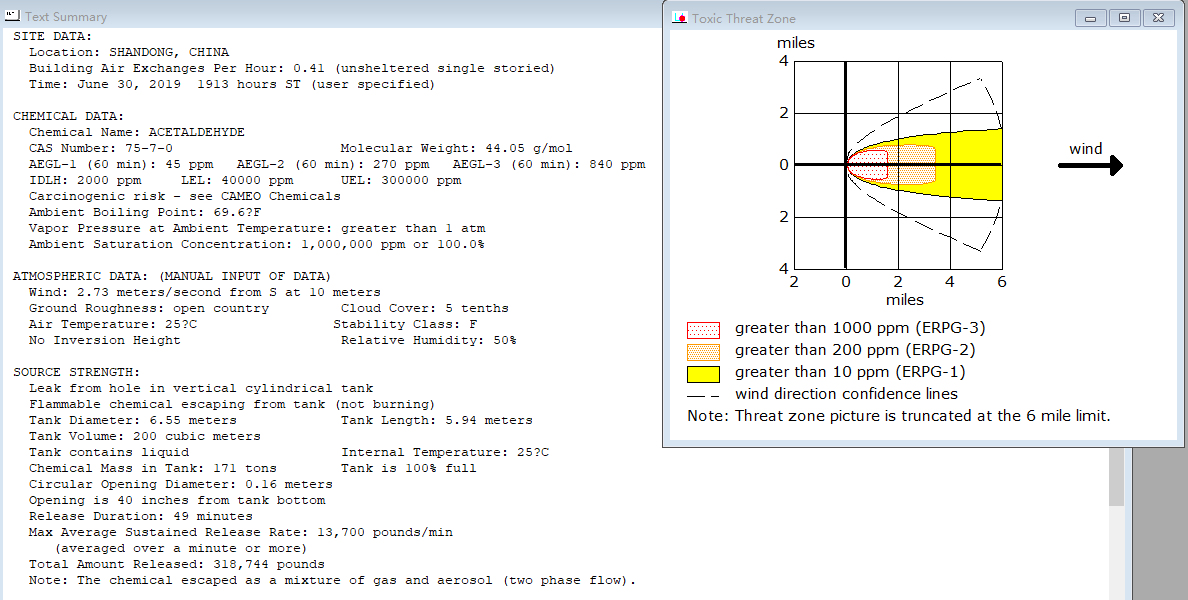Click 'AEGL-2 (60 min): 270 ppm' text
Image resolution: width=1188 pixels, height=600 pixels.
point(333,164)
